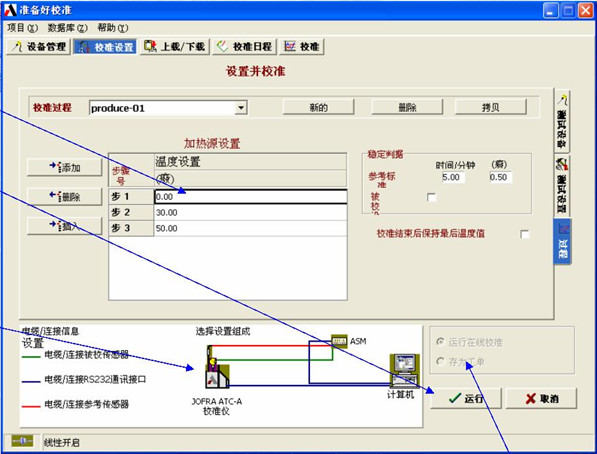Switch to 校准日程 schedule tab
The height and width of the screenshot is (454, 597).
coord(244,47)
